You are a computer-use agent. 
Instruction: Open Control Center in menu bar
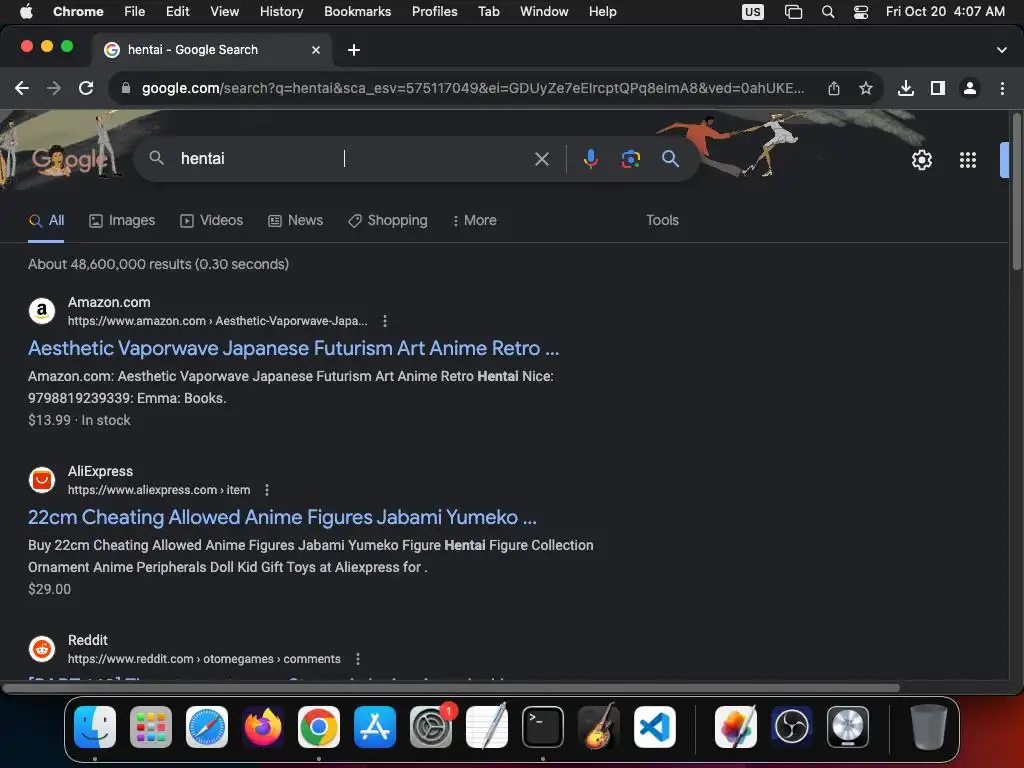pyautogui.click(x=861, y=12)
